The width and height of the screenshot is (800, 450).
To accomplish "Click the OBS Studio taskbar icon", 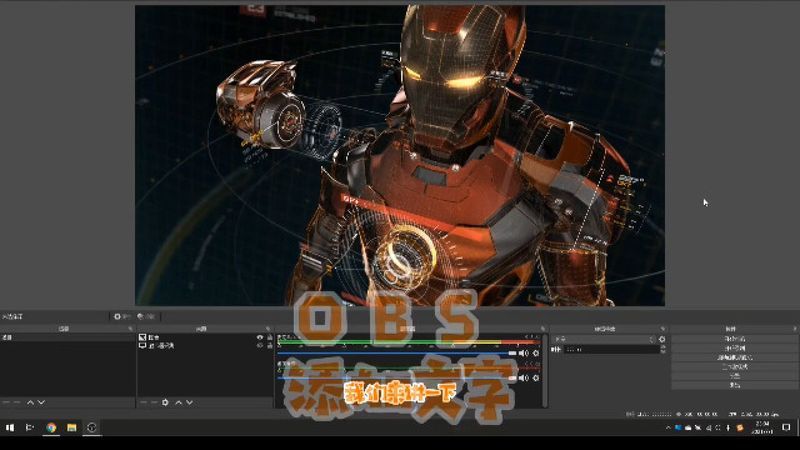I will [x=92, y=428].
